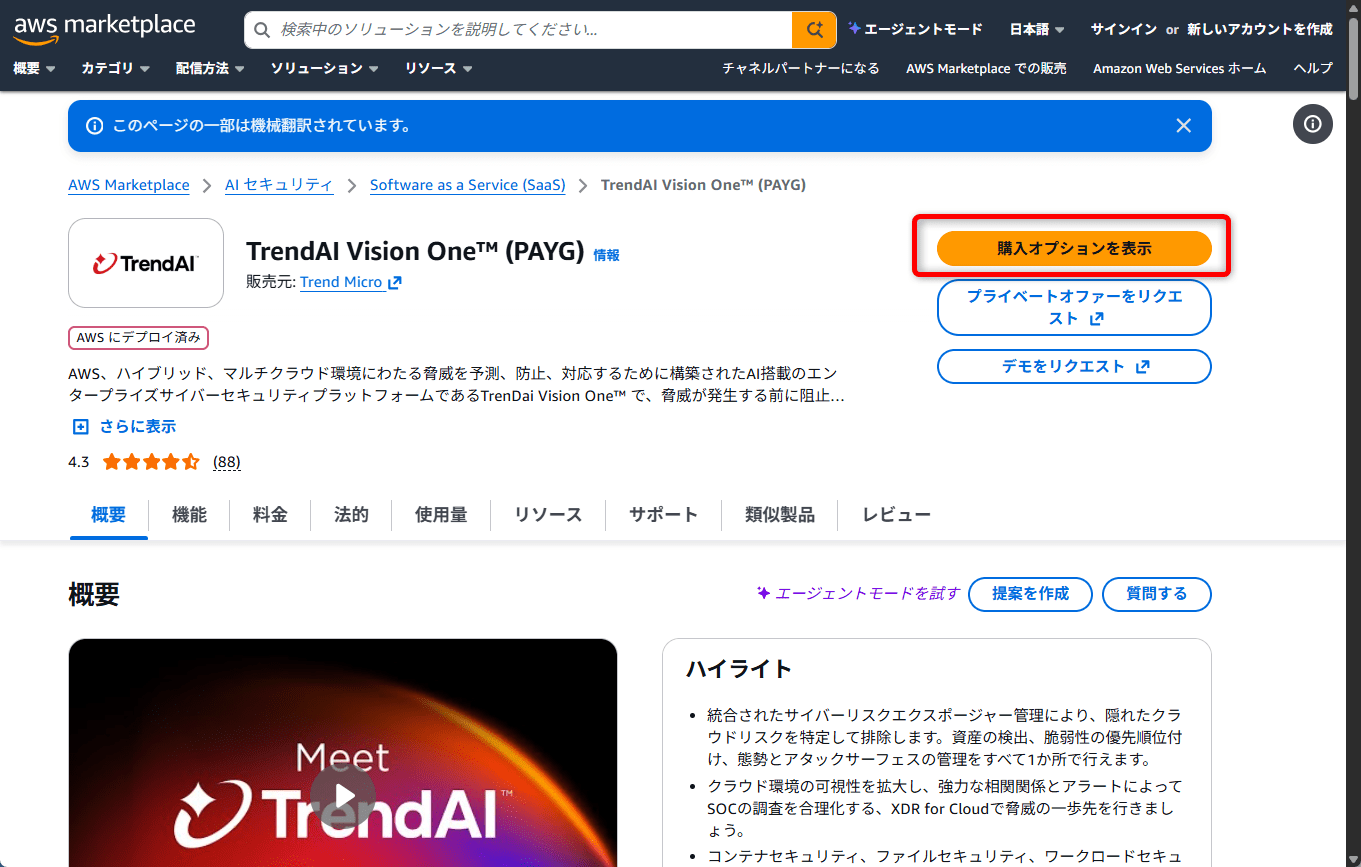1361x867 pixels.
Task: Enable エージェントモード in the header
Action: [915, 30]
